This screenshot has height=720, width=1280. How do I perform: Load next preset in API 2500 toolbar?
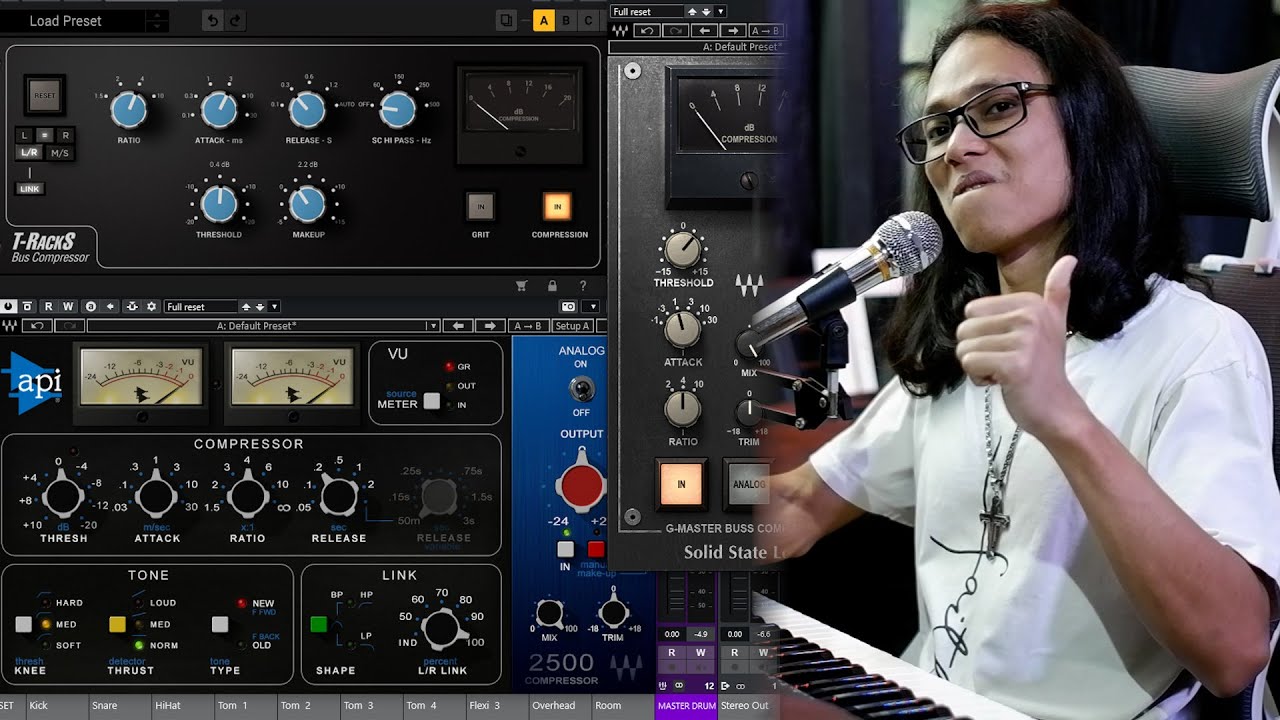click(490, 325)
